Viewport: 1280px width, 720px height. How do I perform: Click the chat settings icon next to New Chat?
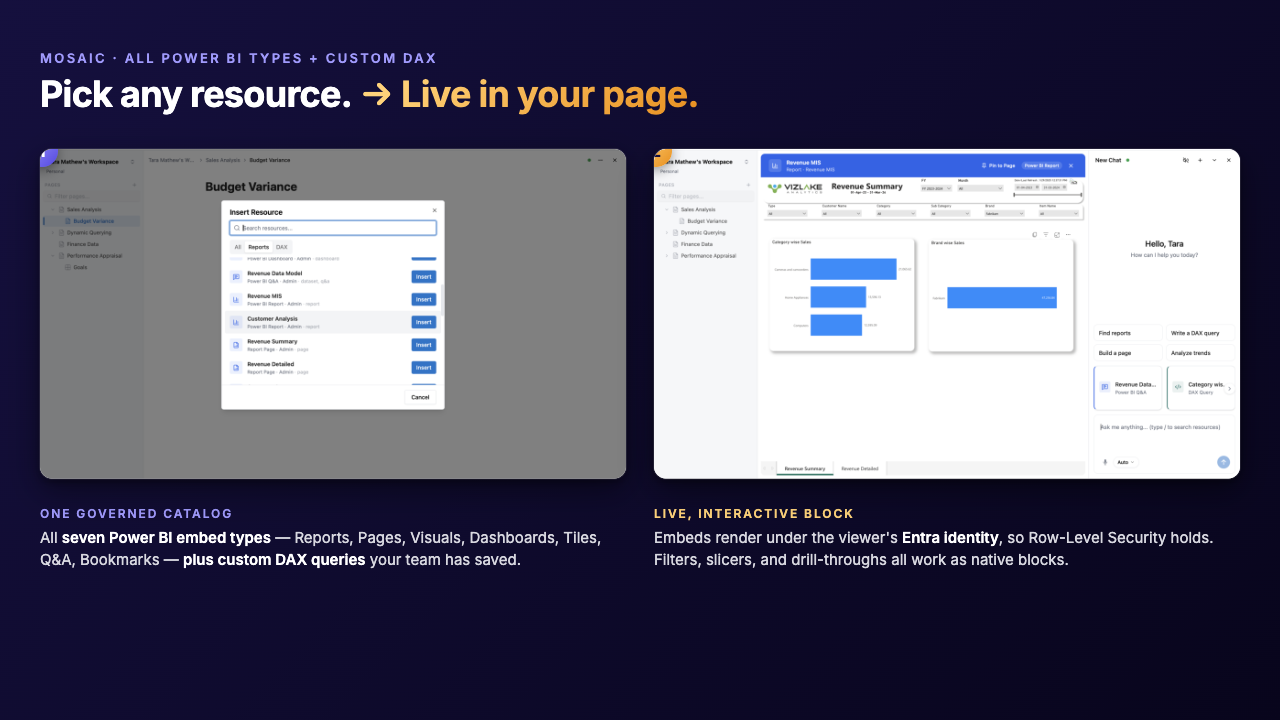pyautogui.click(x=1186, y=160)
